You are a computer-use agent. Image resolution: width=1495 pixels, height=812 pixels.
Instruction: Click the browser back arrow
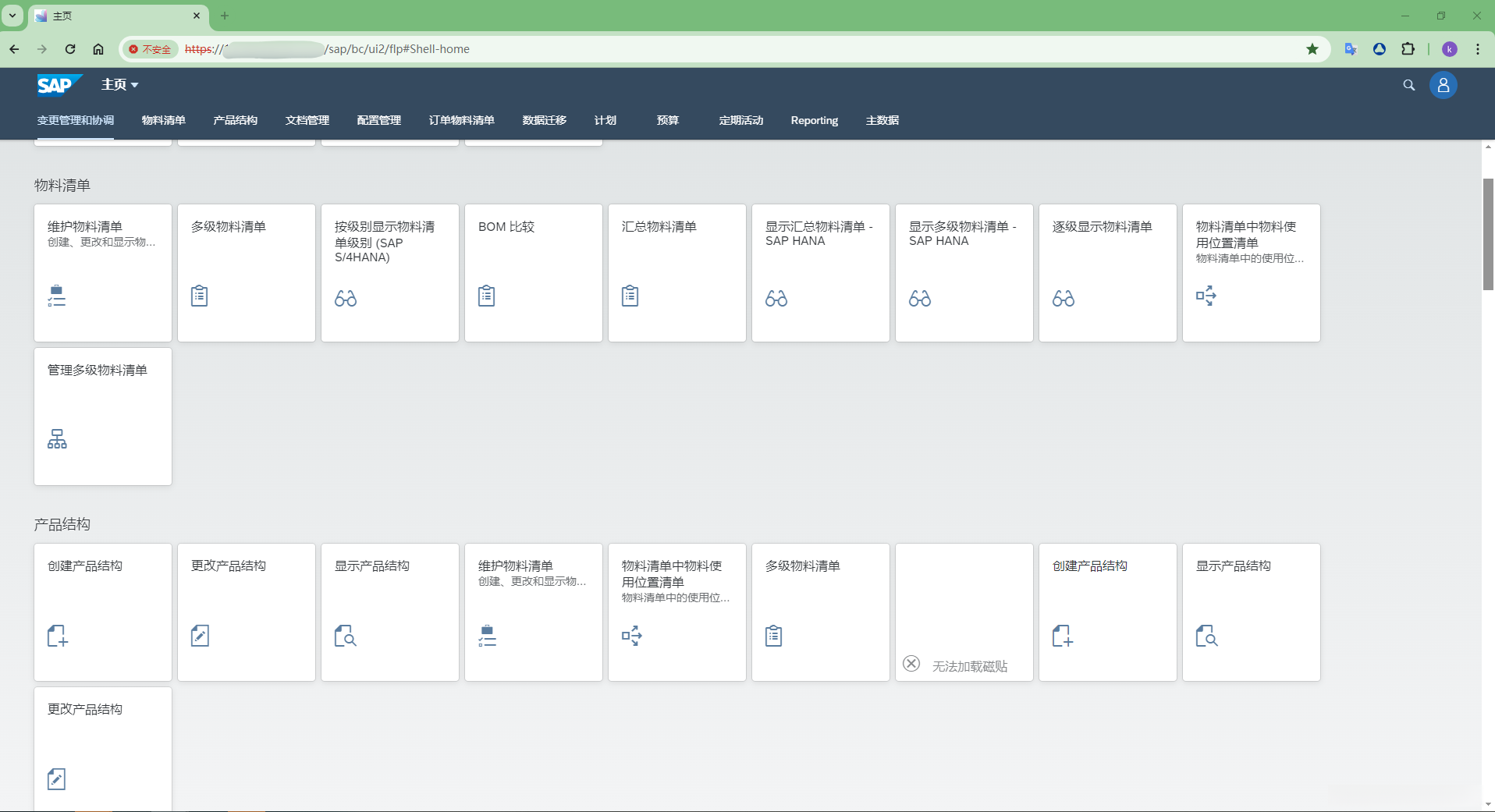click(14, 49)
